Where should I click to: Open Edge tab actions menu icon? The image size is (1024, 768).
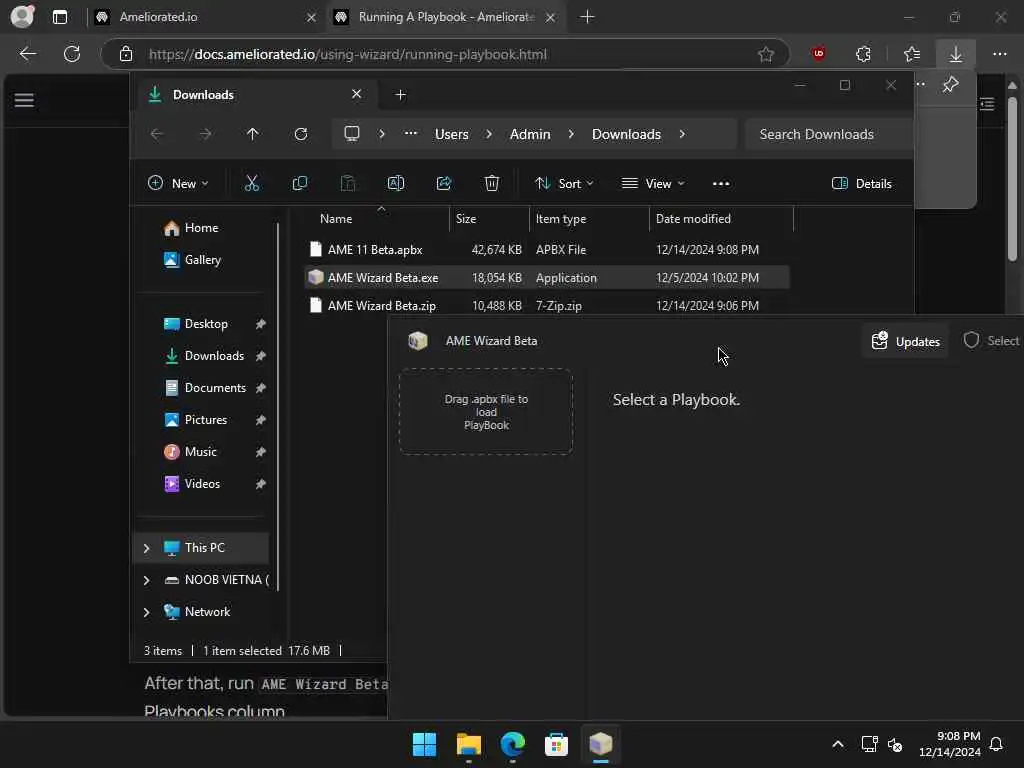click(59, 17)
